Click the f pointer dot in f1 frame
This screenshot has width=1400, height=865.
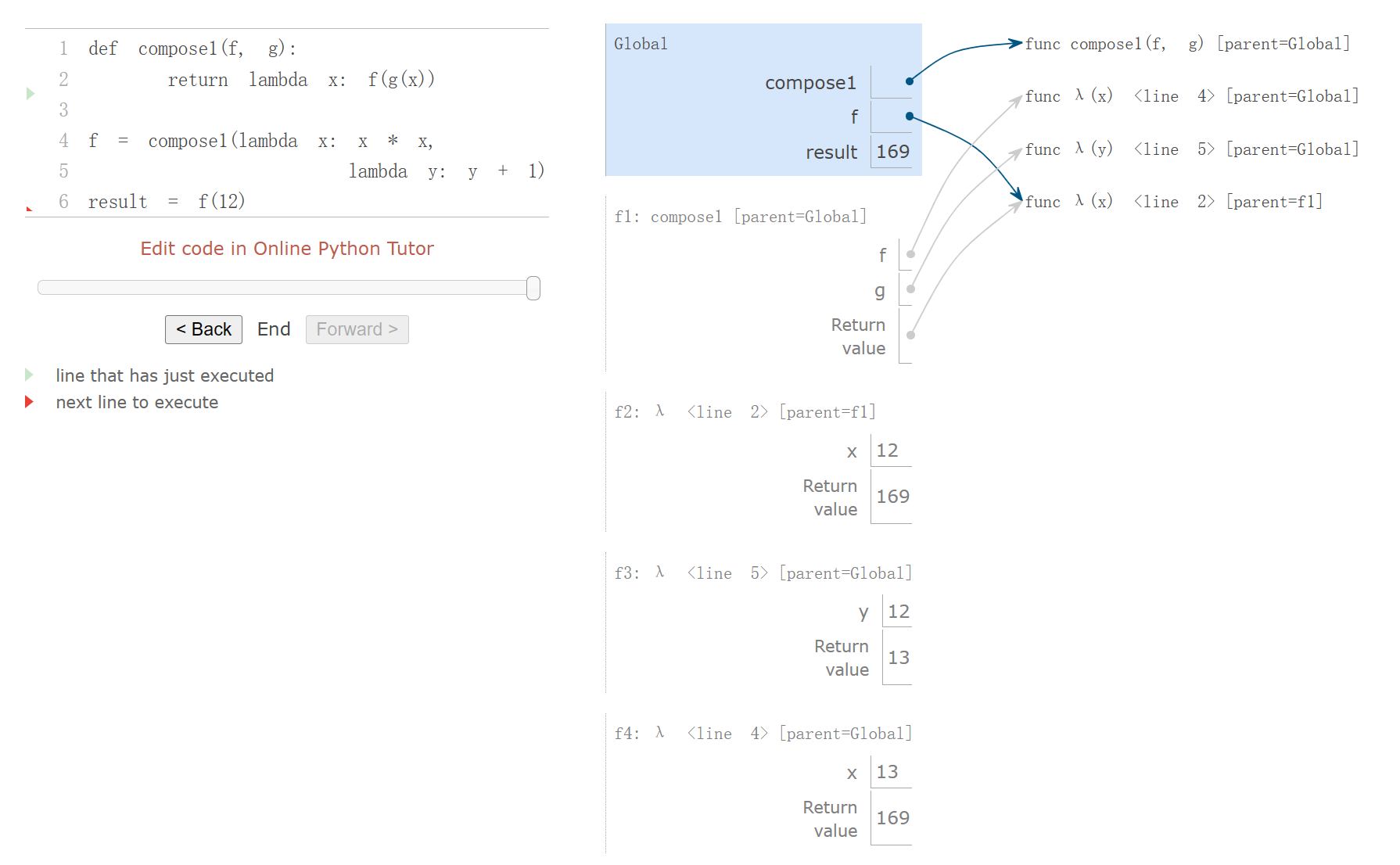click(910, 254)
